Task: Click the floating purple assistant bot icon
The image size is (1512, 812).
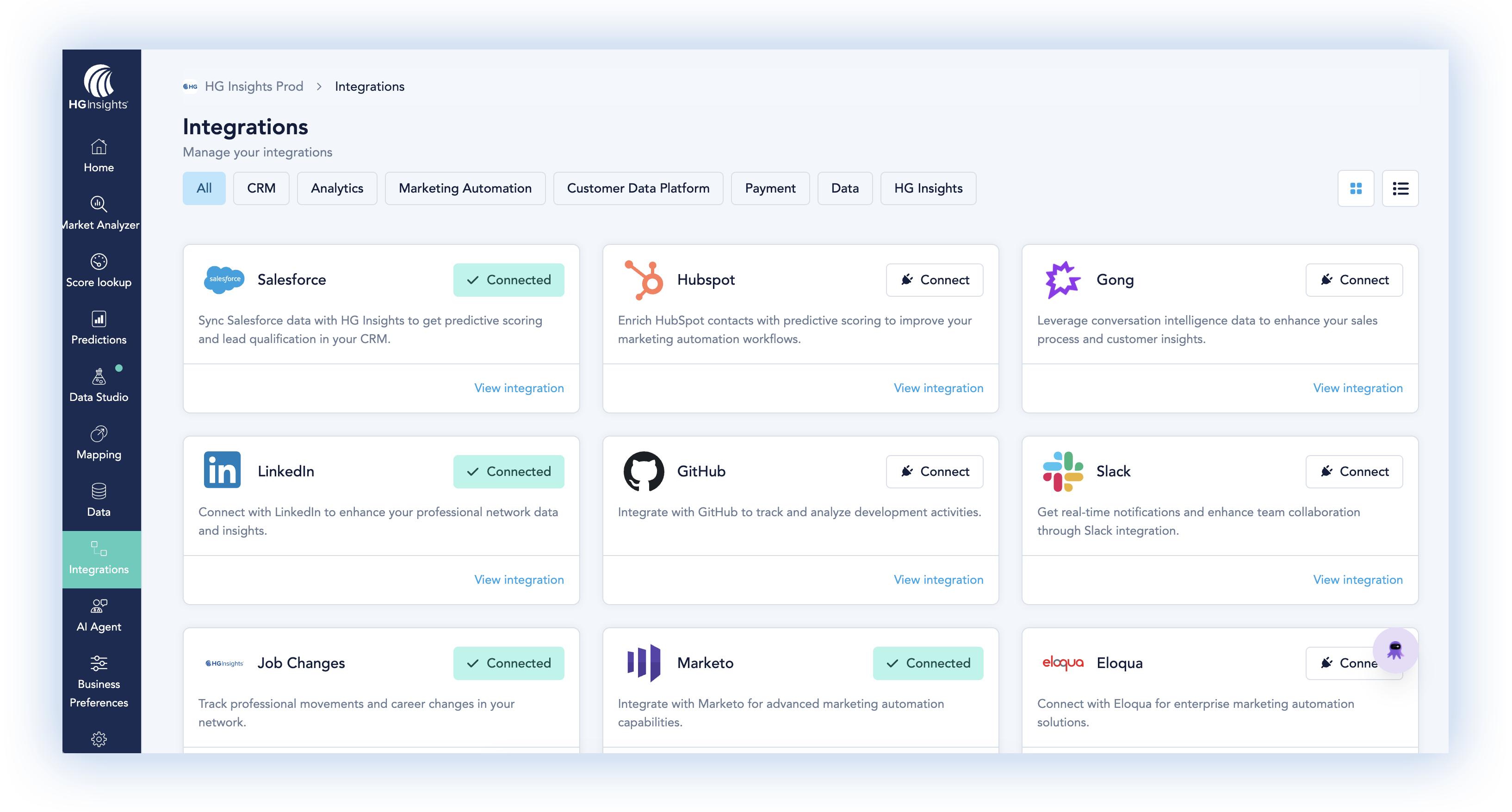Action: click(x=1395, y=650)
